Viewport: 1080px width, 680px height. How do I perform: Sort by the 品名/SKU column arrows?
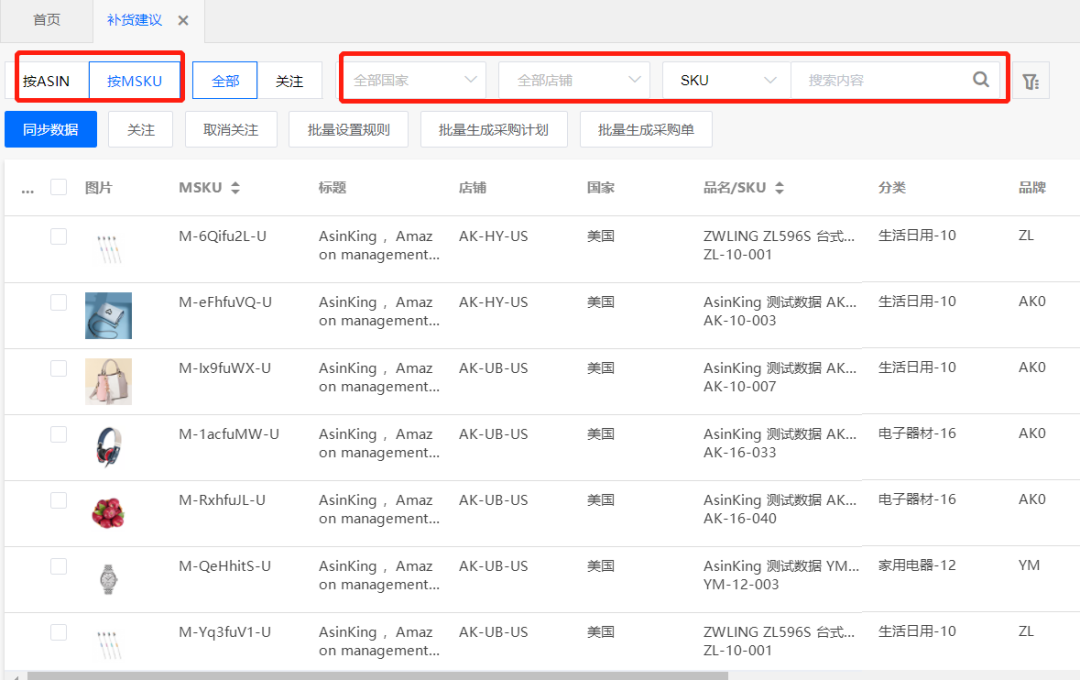click(780, 187)
